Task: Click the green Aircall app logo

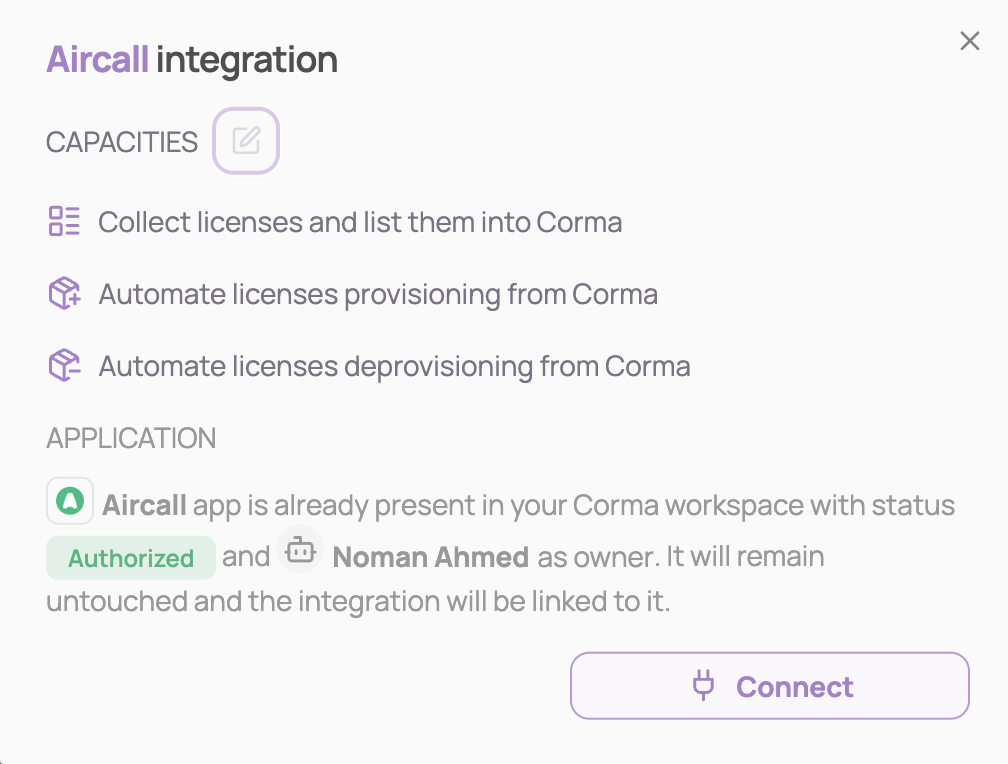Action: pyautogui.click(x=70, y=502)
